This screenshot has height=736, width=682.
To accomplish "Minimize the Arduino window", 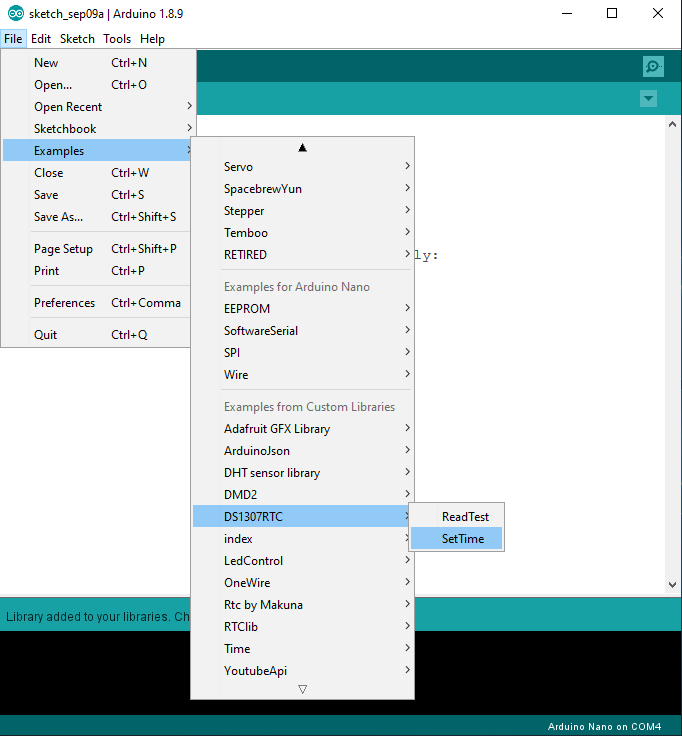I will 567,14.
